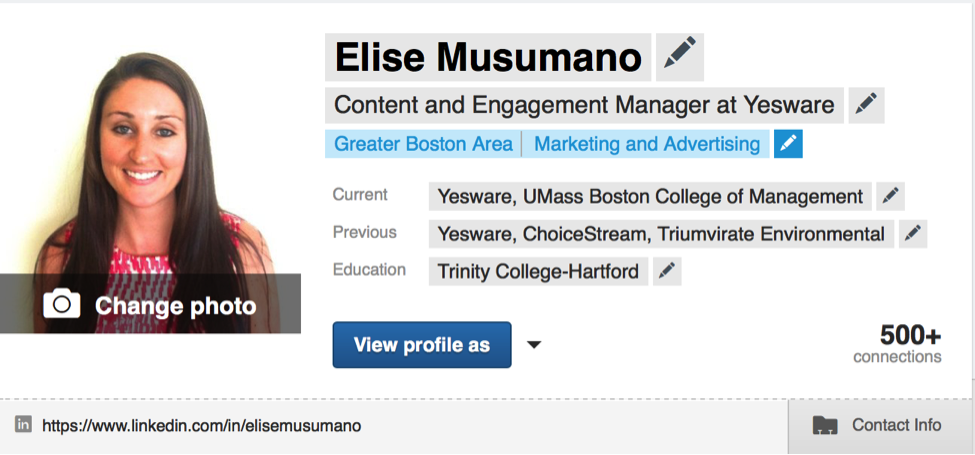Edit headline using pencil next to Yesware title
This screenshot has width=975, height=455.
point(866,105)
